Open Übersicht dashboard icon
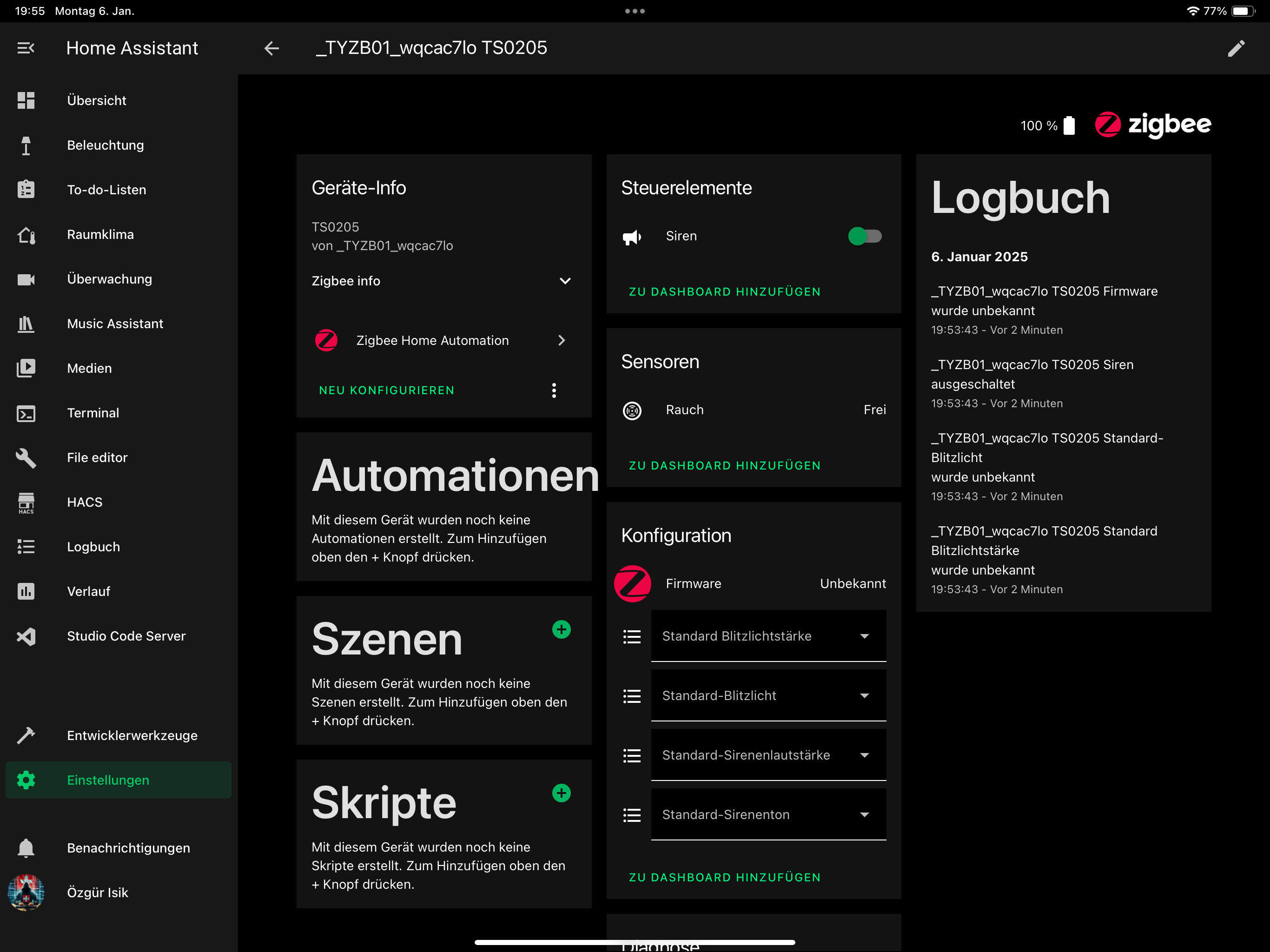 click(26, 100)
